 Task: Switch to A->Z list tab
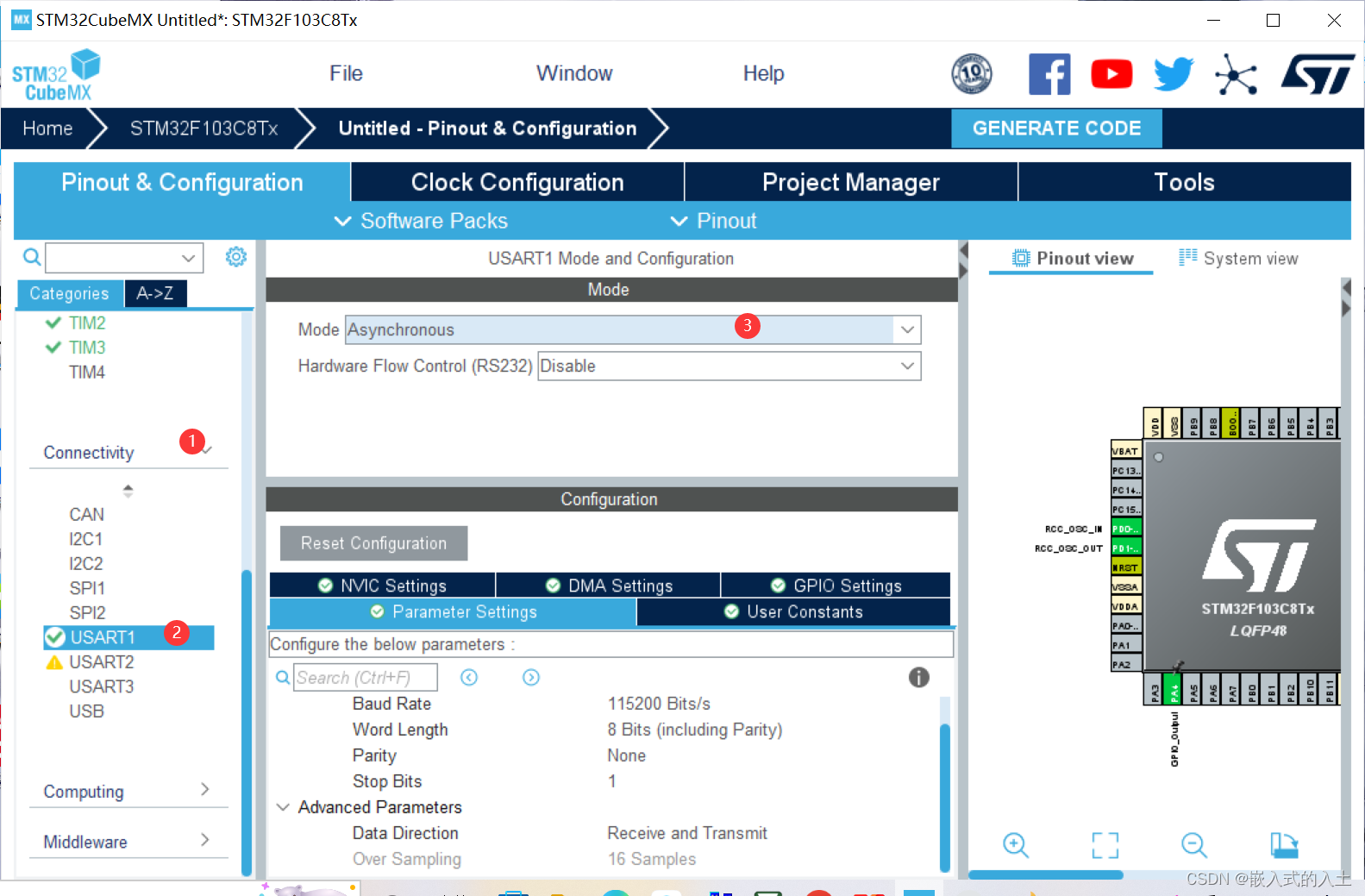click(155, 293)
